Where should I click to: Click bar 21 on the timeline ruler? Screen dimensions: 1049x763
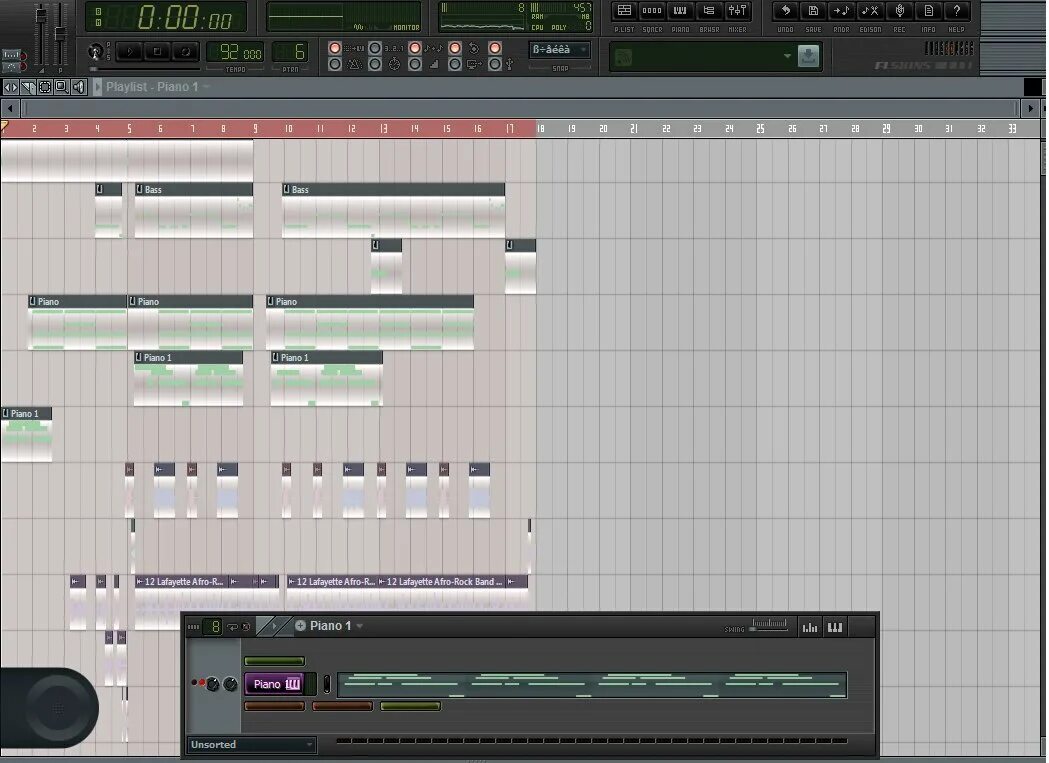point(634,129)
